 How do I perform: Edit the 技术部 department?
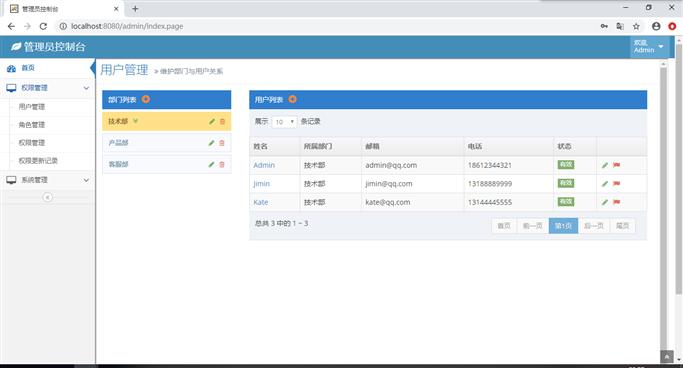(212, 122)
